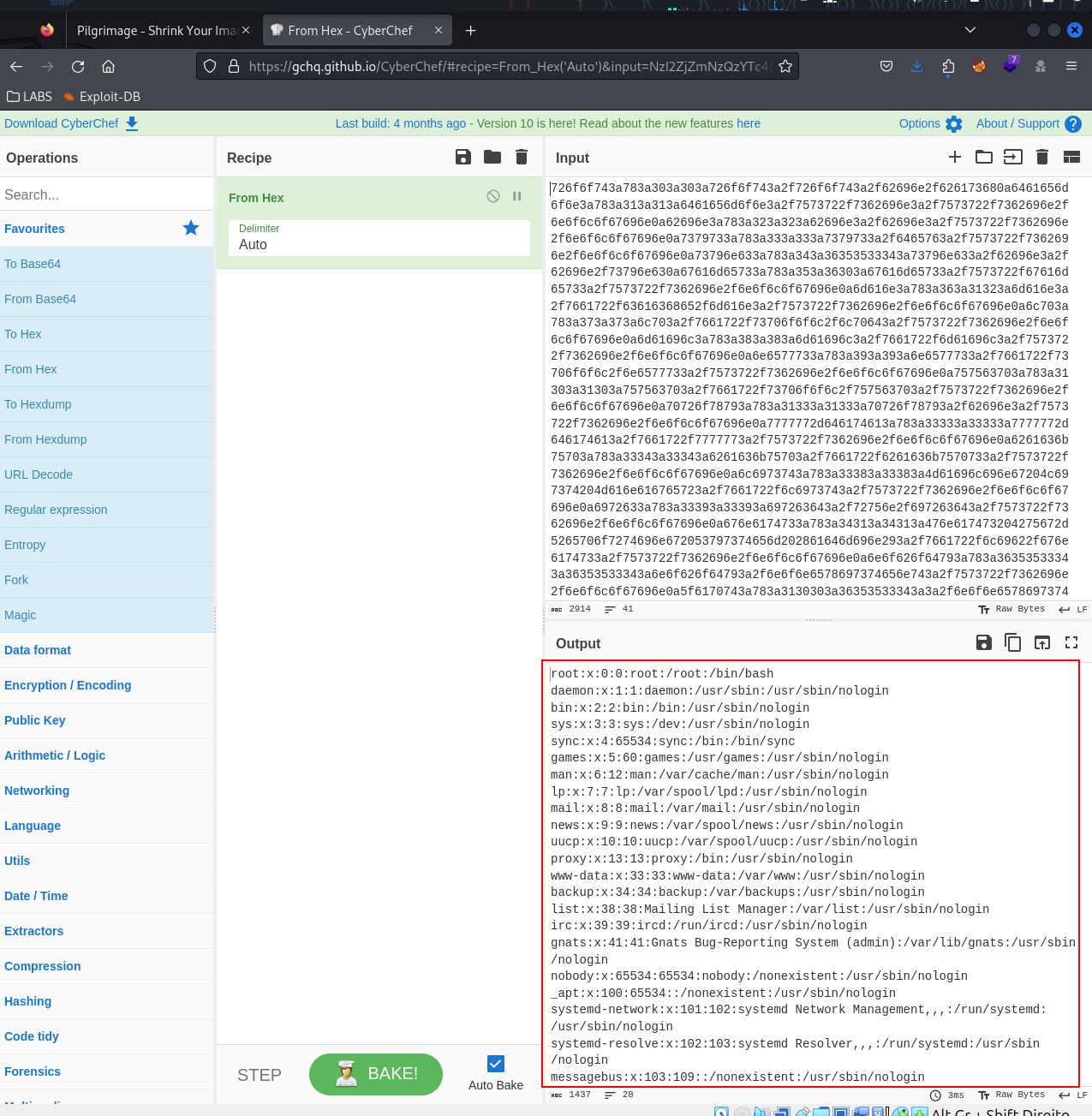The image size is (1092, 1116).
Task: Disable the From Hex operation
Action: [493, 196]
